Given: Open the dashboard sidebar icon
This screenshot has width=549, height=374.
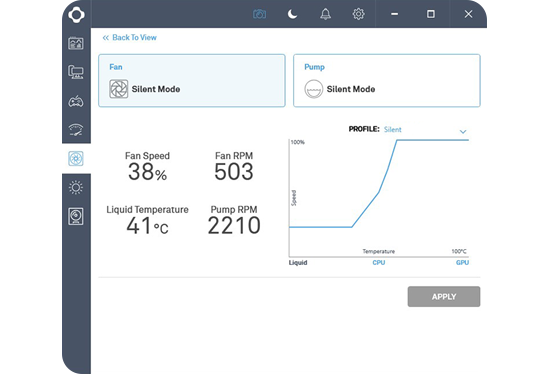Looking at the screenshot, I should point(76,43).
